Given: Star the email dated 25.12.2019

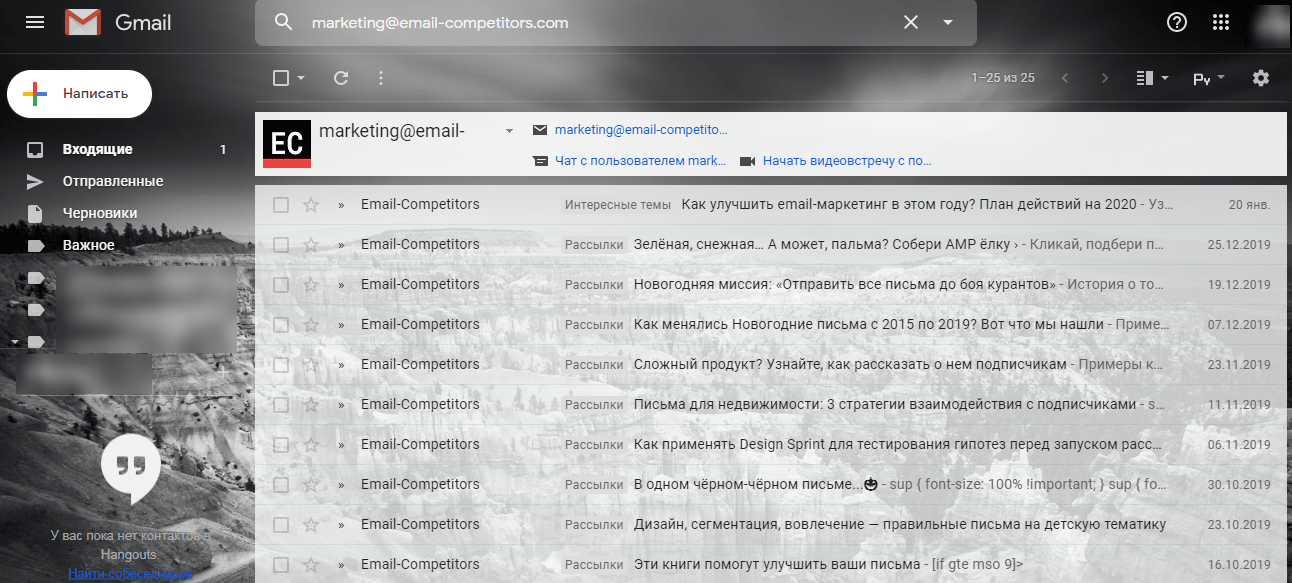Looking at the screenshot, I should (x=311, y=245).
